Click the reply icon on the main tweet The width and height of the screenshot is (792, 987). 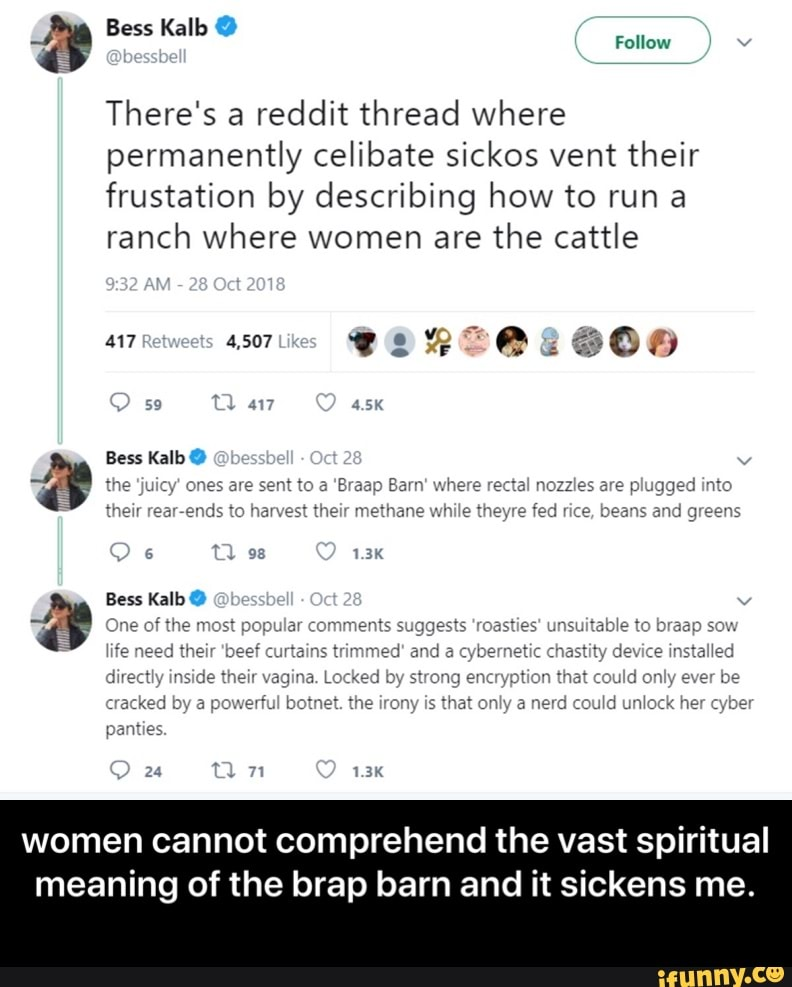(x=120, y=403)
